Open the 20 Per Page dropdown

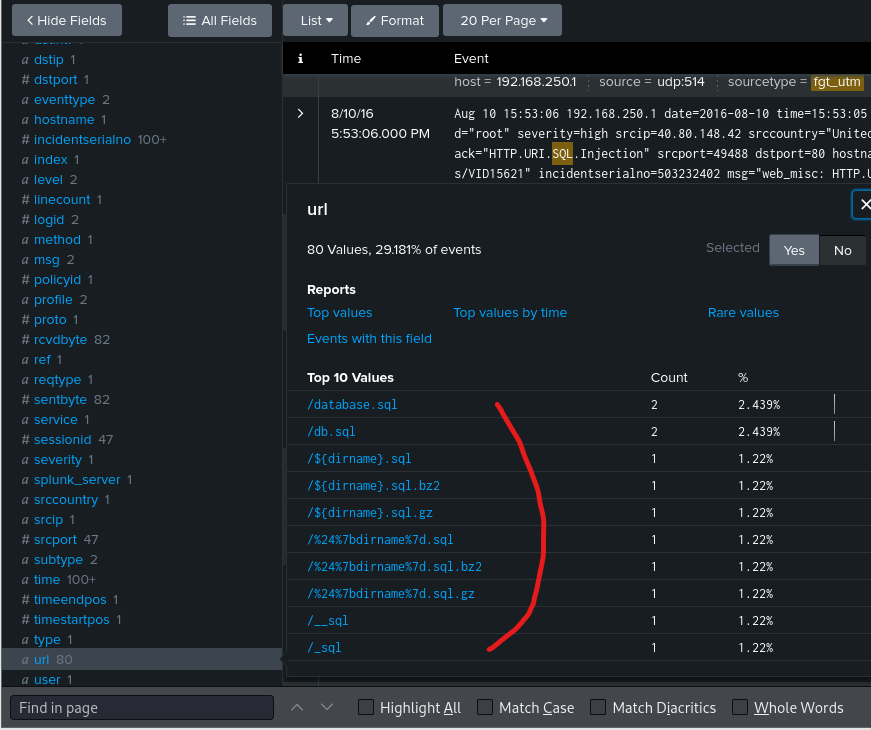(x=503, y=21)
